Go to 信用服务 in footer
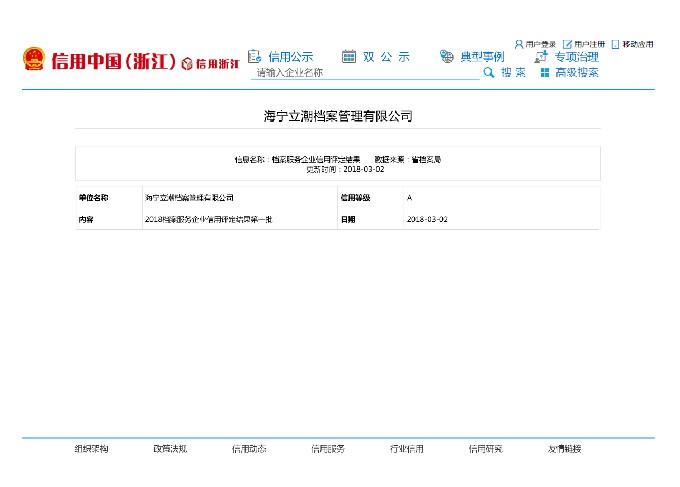680x487 pixels. (328, 449)
